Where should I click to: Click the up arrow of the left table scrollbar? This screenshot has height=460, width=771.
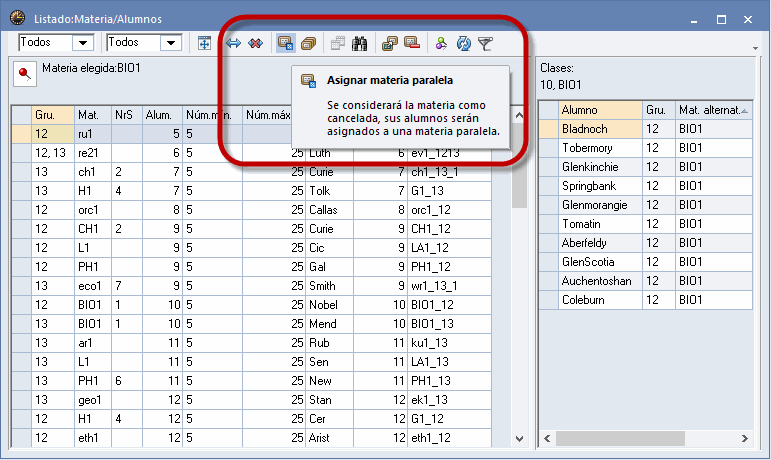pos(519,115)
